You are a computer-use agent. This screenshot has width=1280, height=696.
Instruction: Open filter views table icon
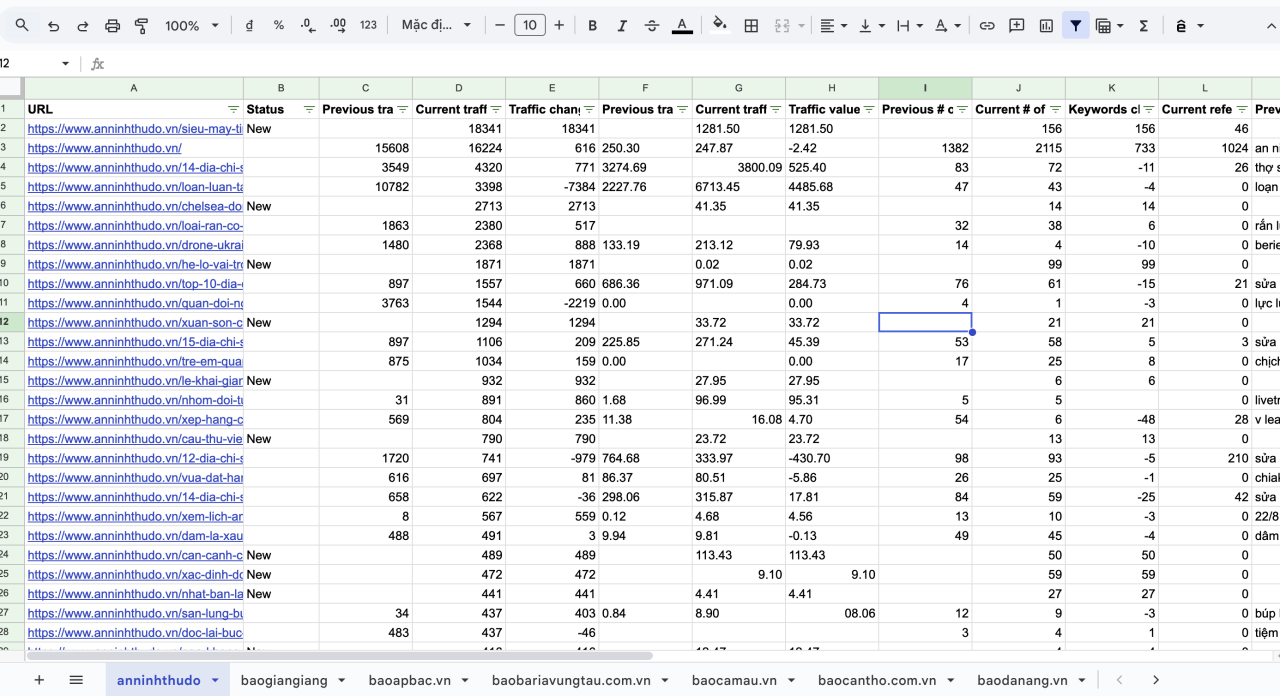[1109, 25]
